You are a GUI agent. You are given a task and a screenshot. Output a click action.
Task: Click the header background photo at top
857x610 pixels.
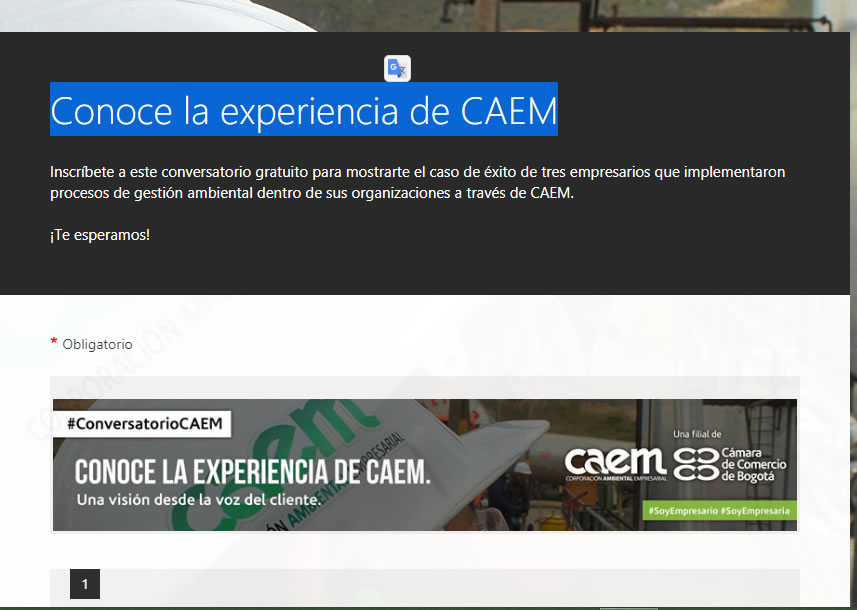[x=428, y=15]
